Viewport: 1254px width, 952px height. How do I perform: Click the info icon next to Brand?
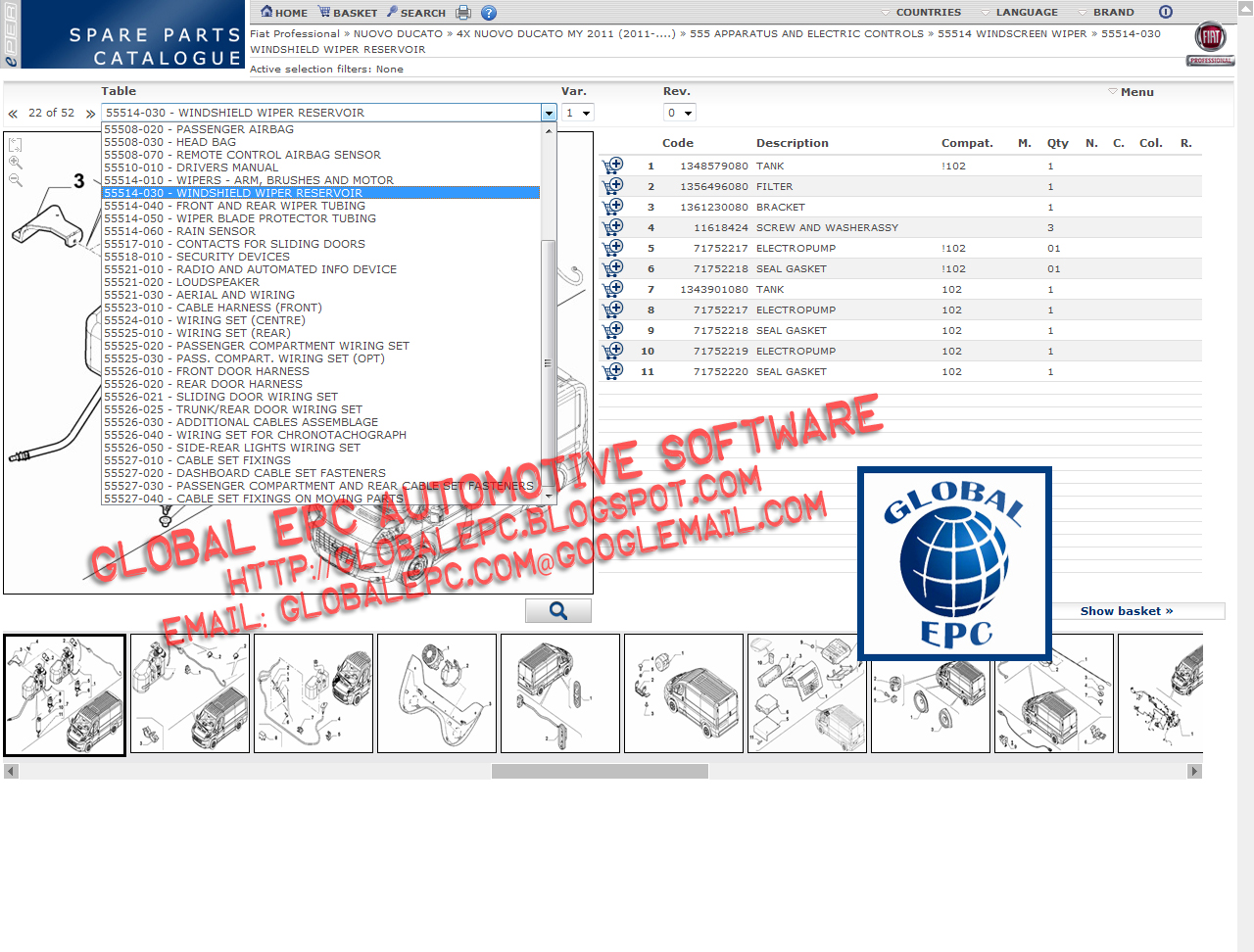click(x=1166, y=13)
